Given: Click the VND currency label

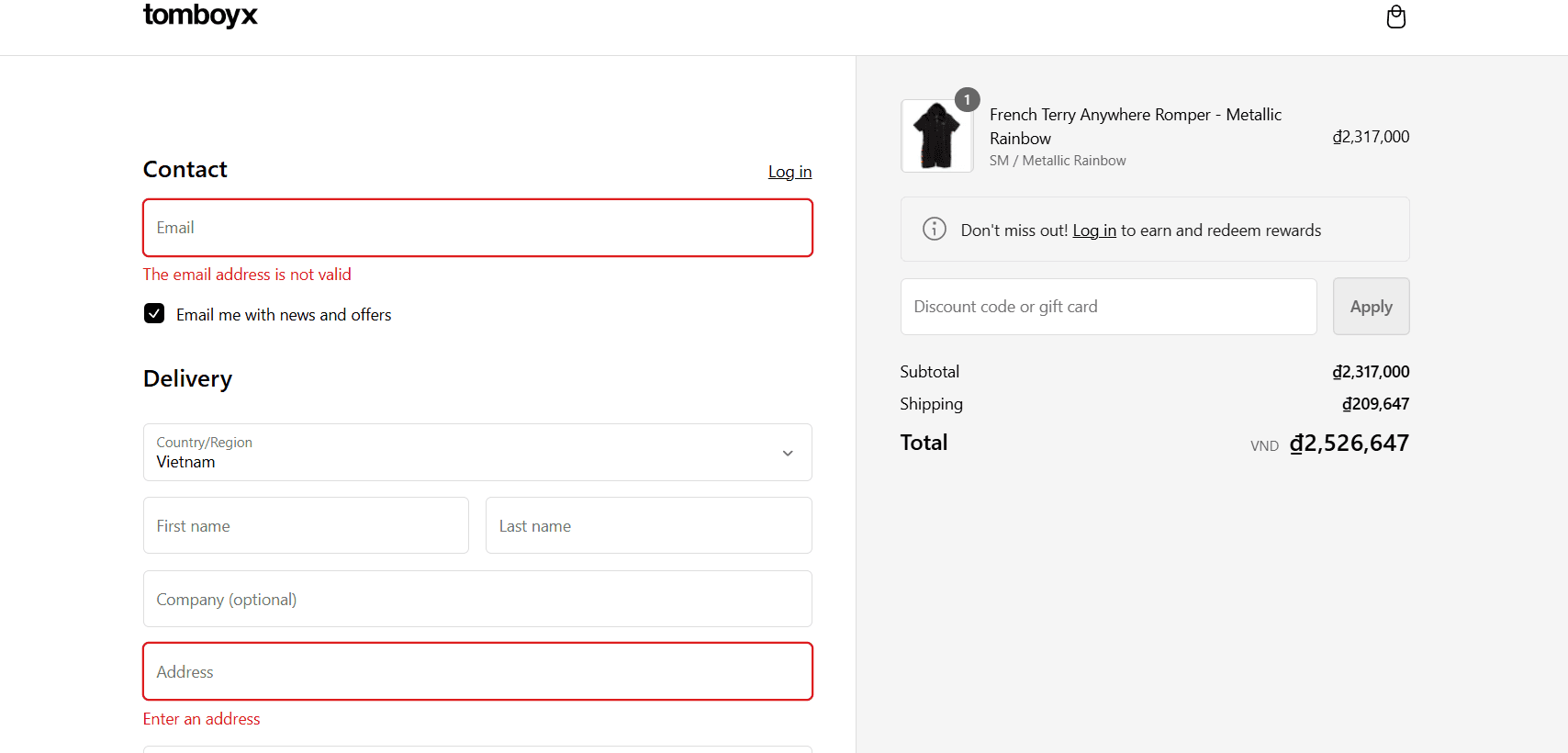Looking at the screenshot, I should coord(1264,446).
